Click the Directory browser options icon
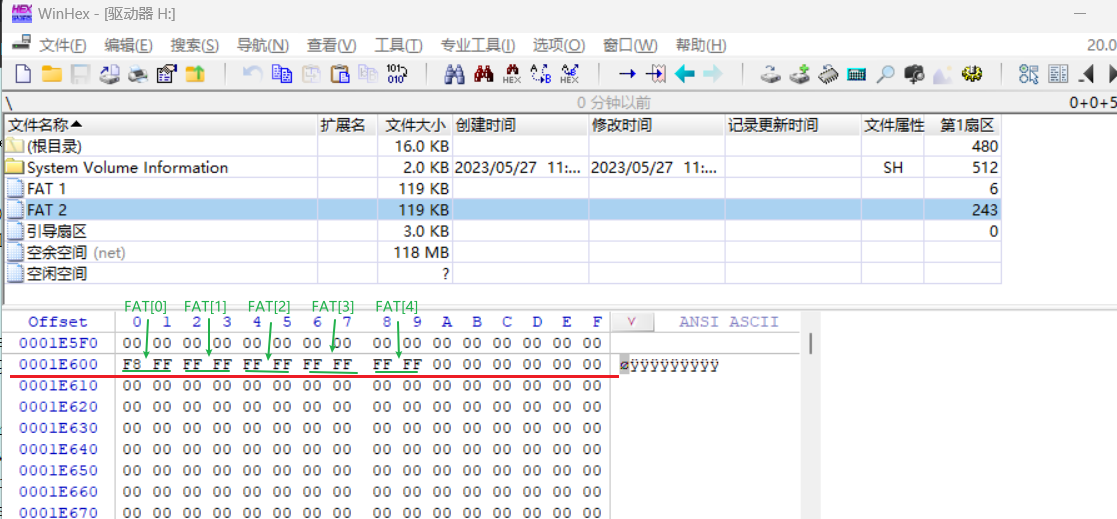The width and height of the screenshot is (1117, 519). click(1029, 73)
